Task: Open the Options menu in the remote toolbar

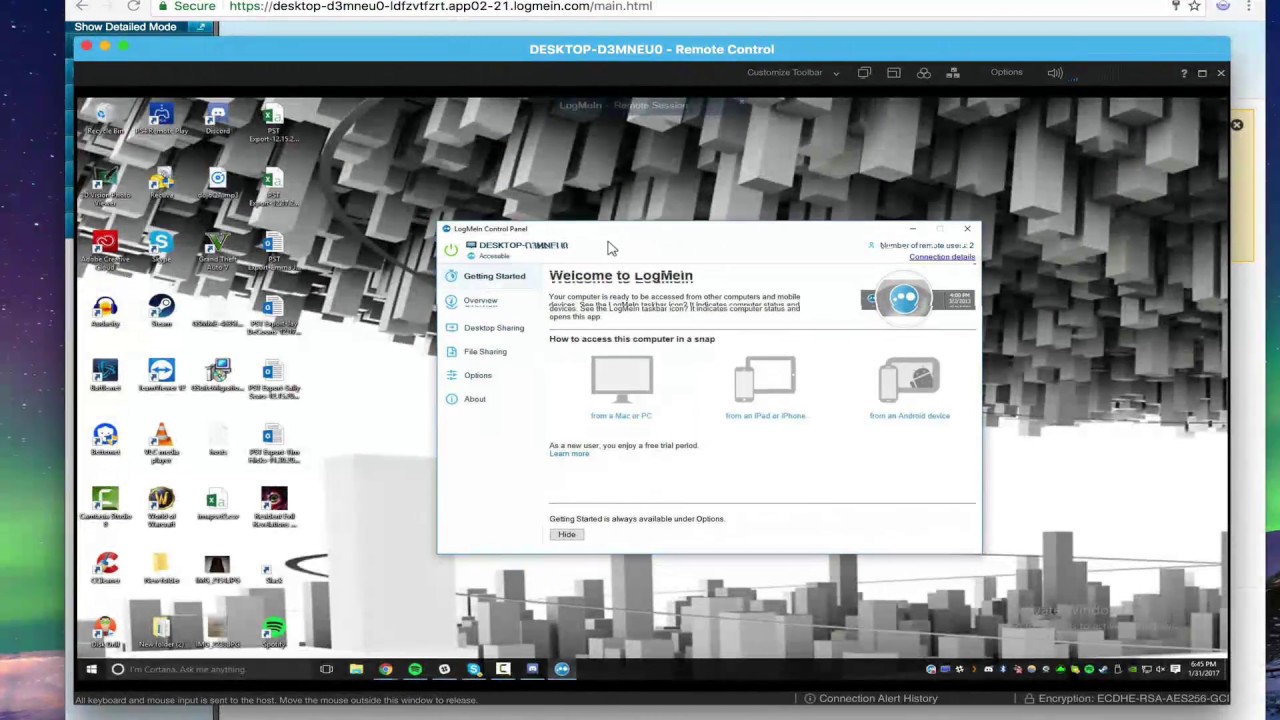Action: coord(1006,72)
